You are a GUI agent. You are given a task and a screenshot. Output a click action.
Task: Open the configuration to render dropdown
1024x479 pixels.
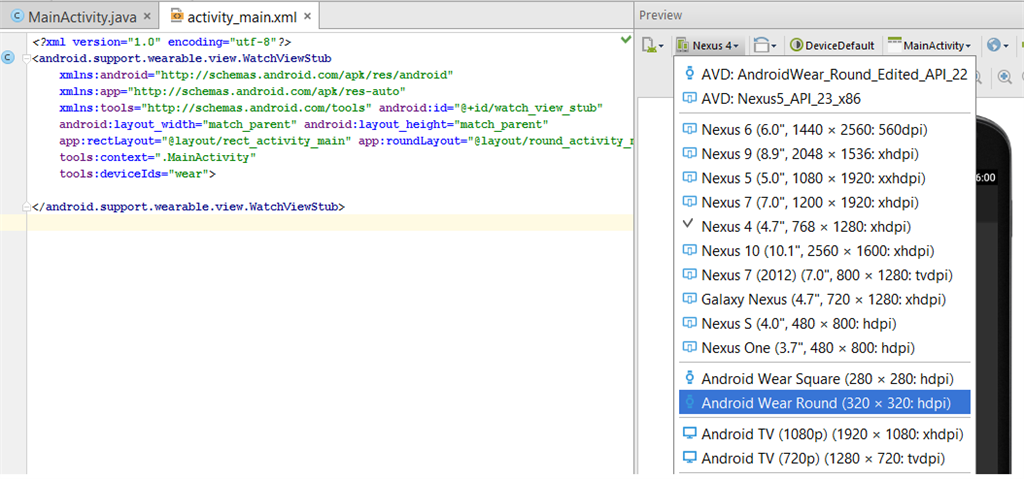click(653, 45)
